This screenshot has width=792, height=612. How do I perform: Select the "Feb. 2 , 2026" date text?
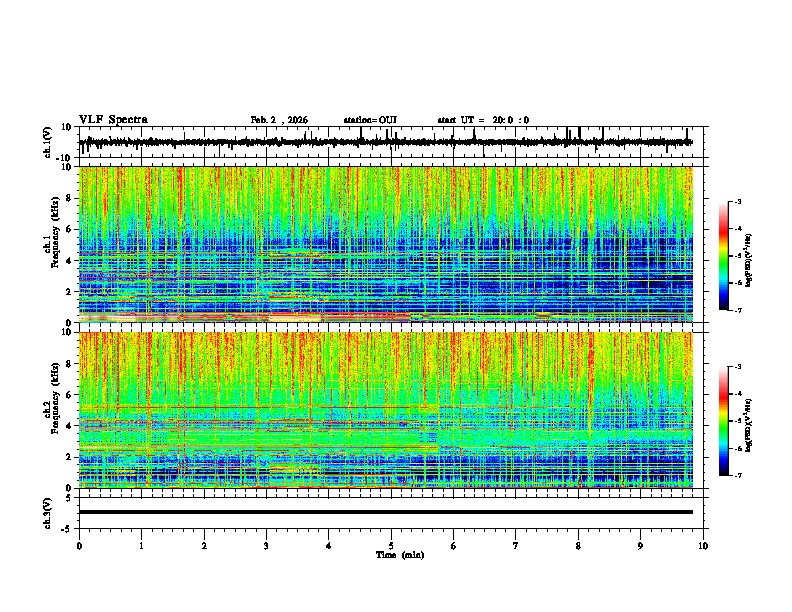point(279,120)
